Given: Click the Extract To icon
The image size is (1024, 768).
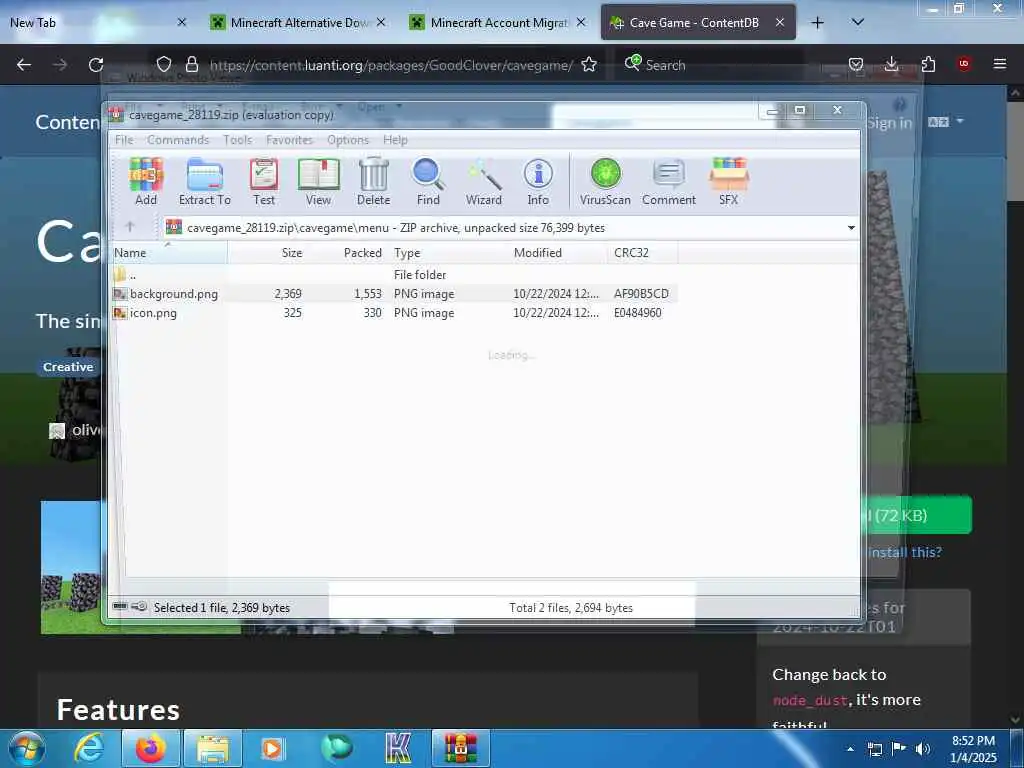Looking at the screenshot, I should click(204, 182).
